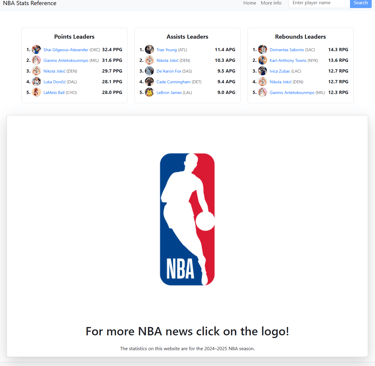The width and height of the screenshot is (375, 366).
Task: Click the 32.4 PPG value
Action: tap(112, 50)
